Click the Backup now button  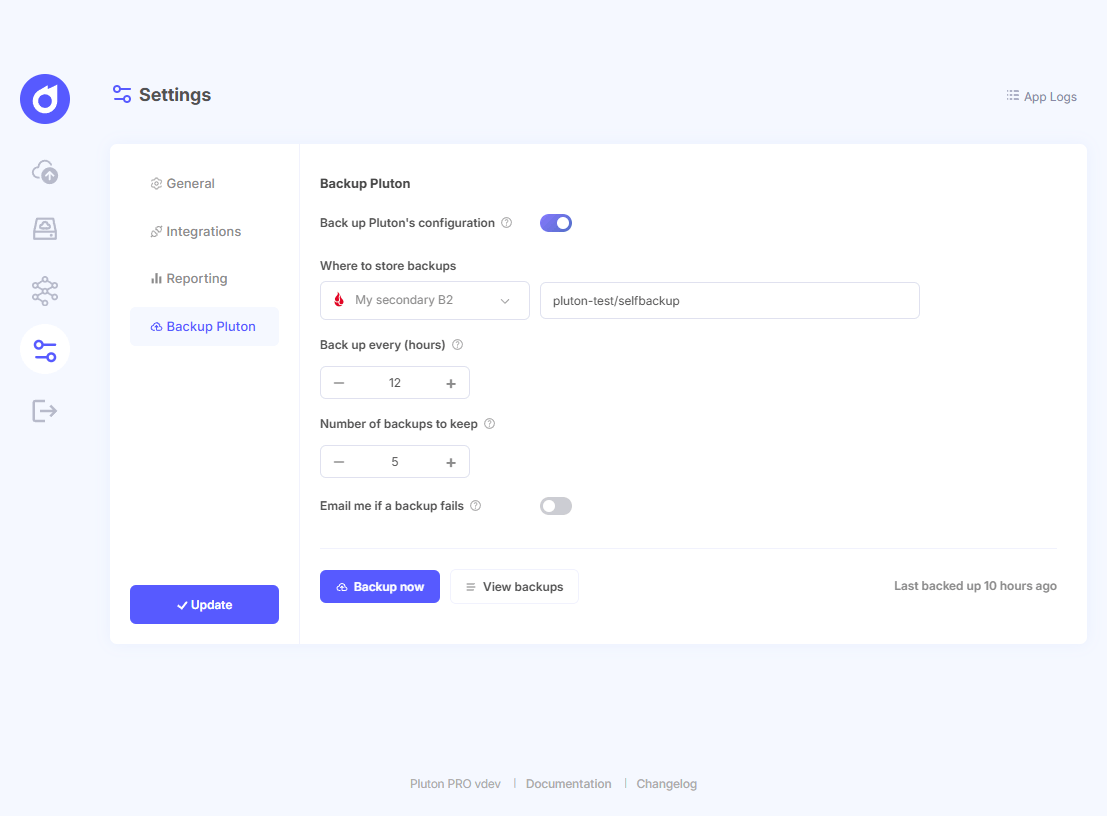pyautogui.click(x=380, y=587)
